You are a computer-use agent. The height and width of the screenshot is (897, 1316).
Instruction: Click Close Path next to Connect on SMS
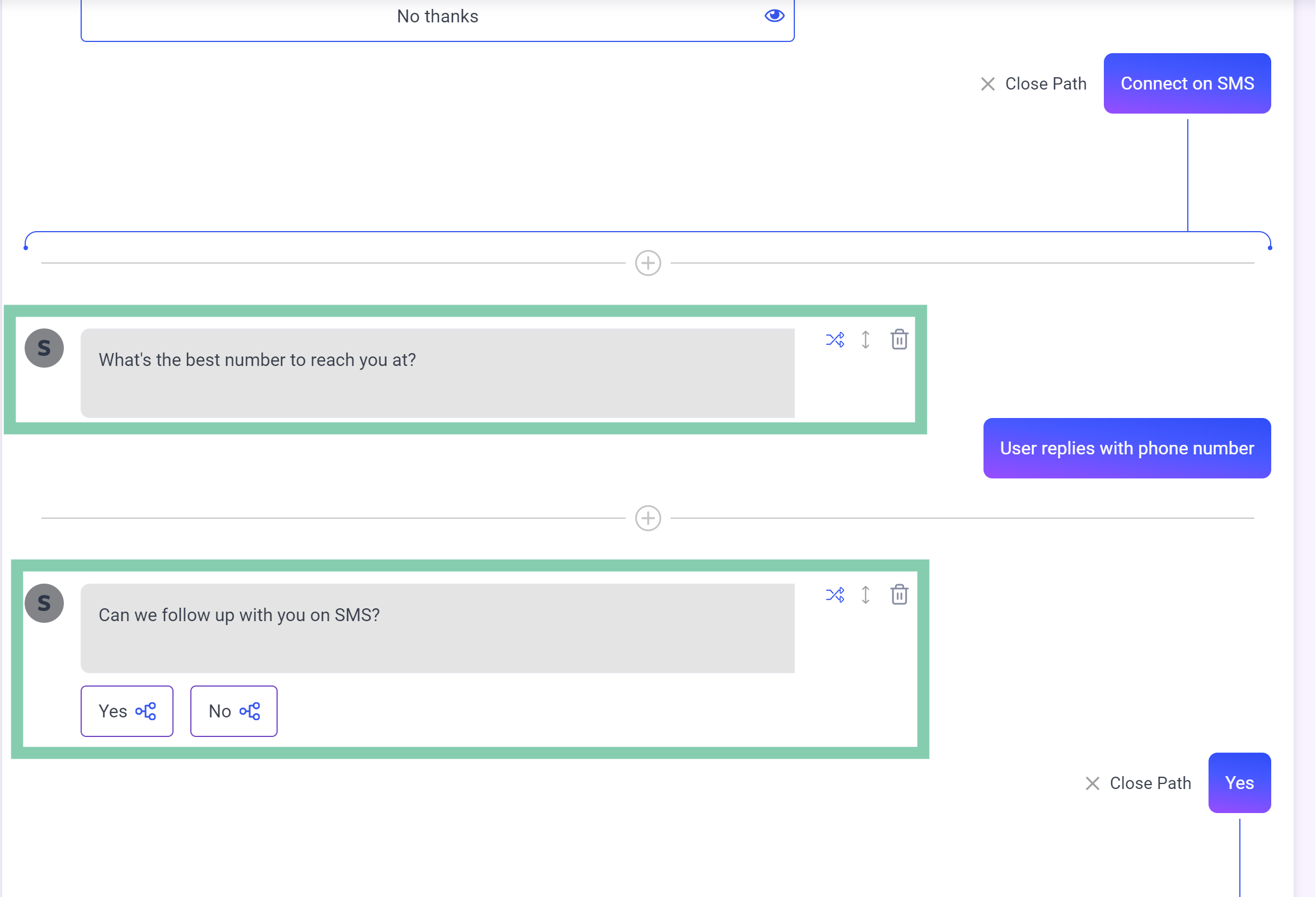(x=1033, y=84)
